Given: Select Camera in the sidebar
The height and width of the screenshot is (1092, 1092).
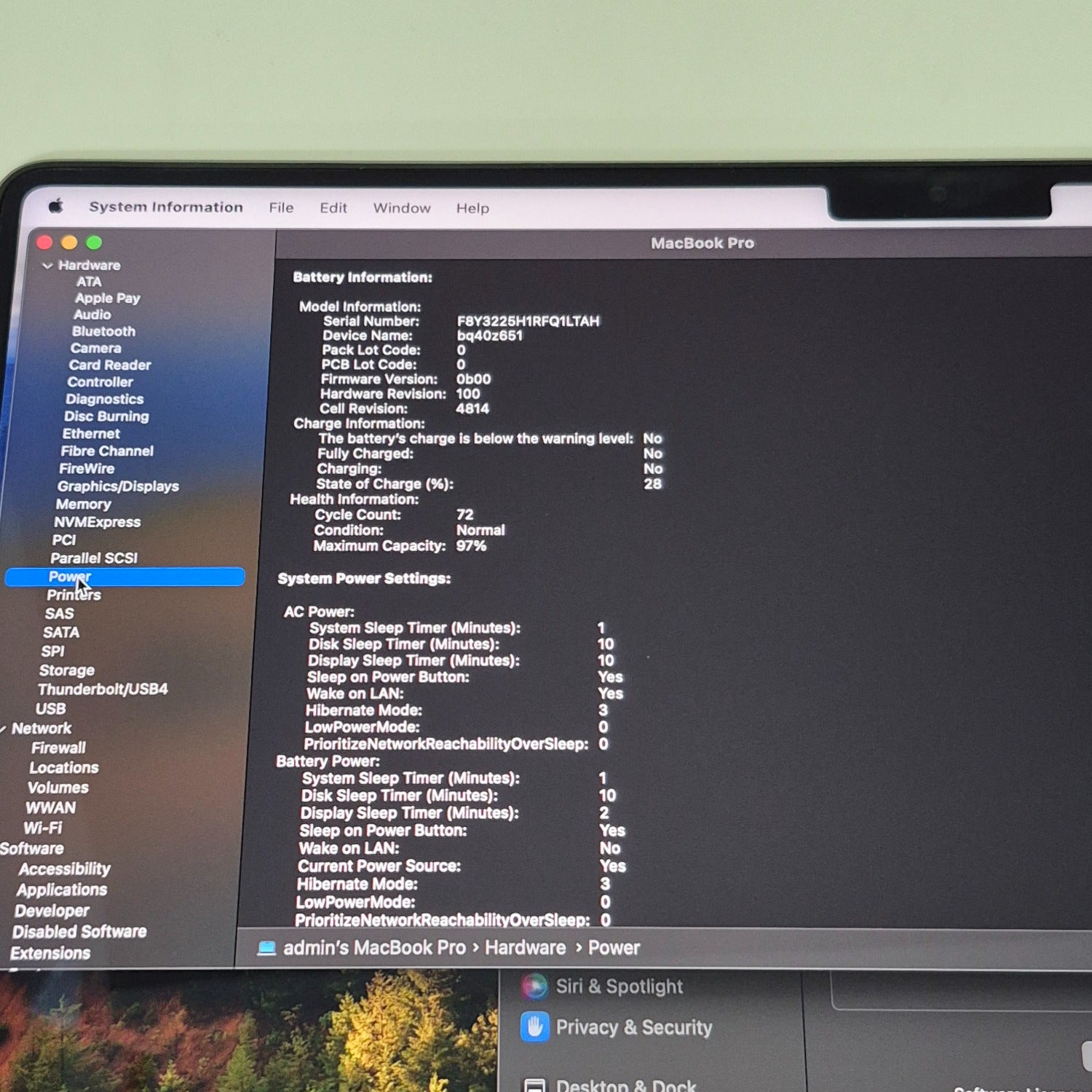Looking at the screenshot, I should click(x=95, y=348).
